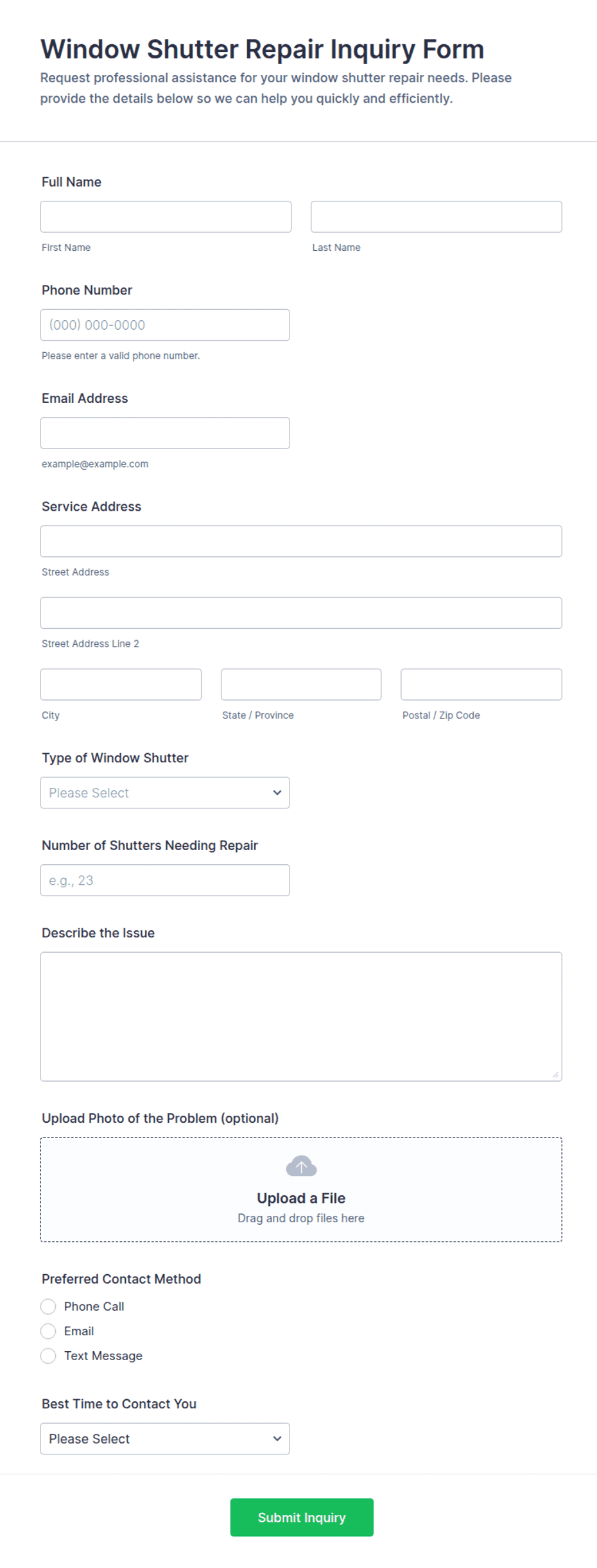Click the textarea resize handle icon

(555, 1075)
